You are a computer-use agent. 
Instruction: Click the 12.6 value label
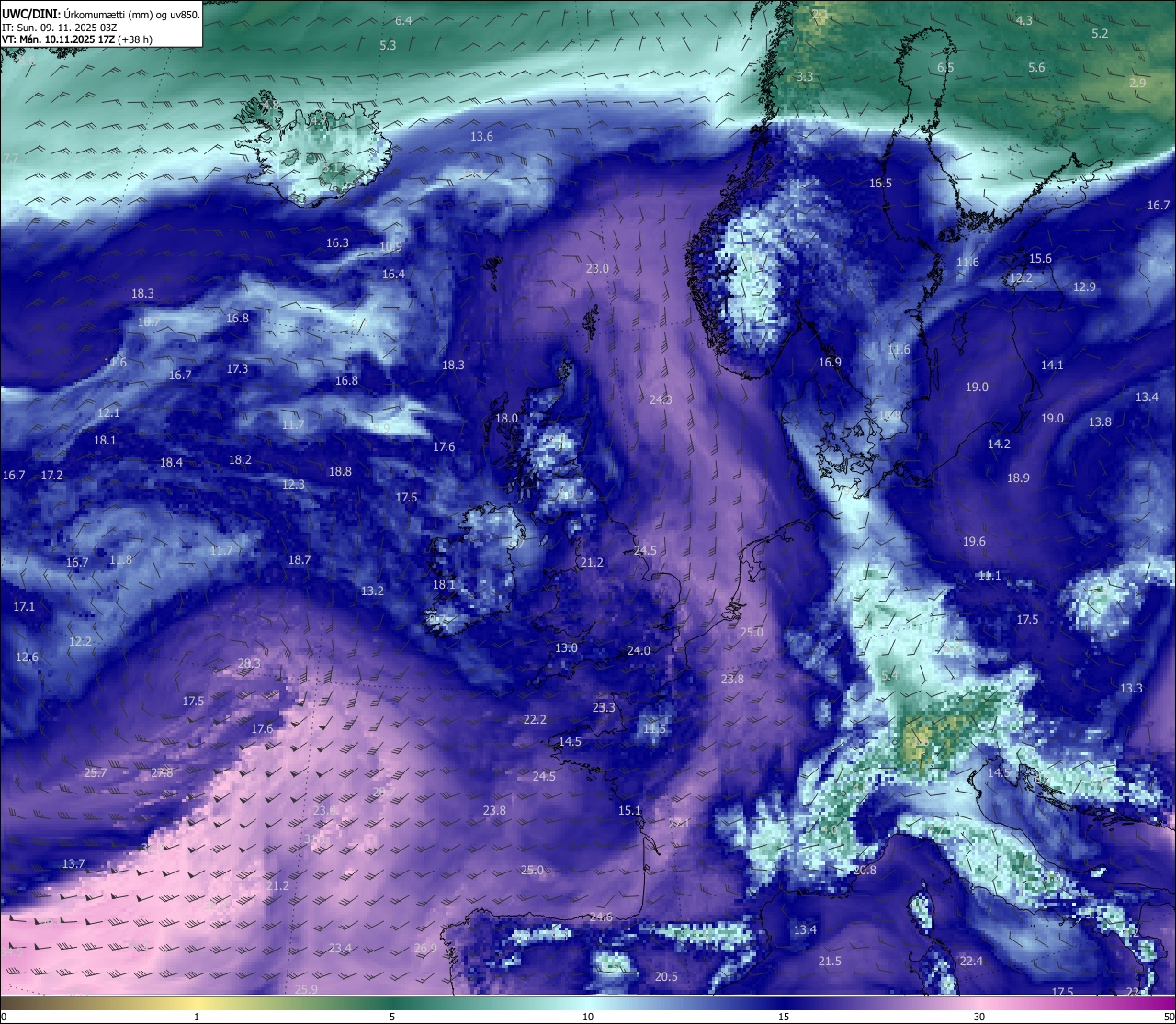[x=27, y=657]
